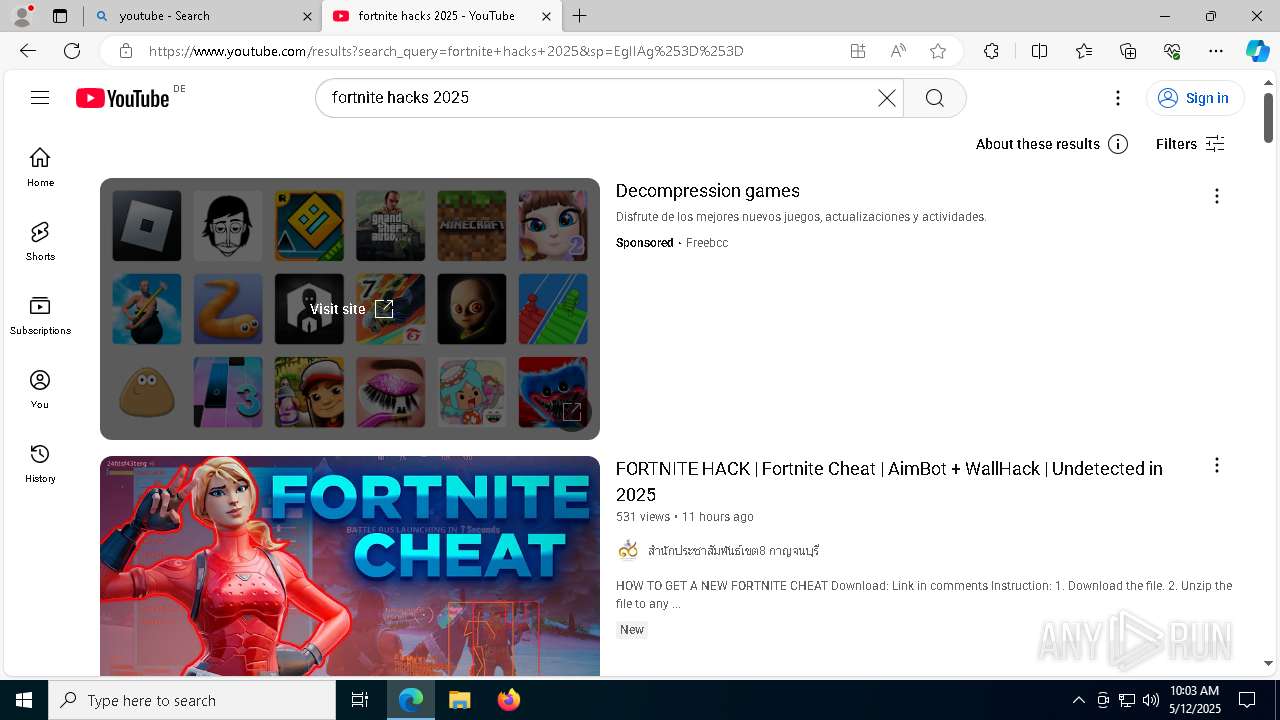Viewport: 1280px width, 720px height.
Task: Click the Sign in button
Action: pos(1194,97)
